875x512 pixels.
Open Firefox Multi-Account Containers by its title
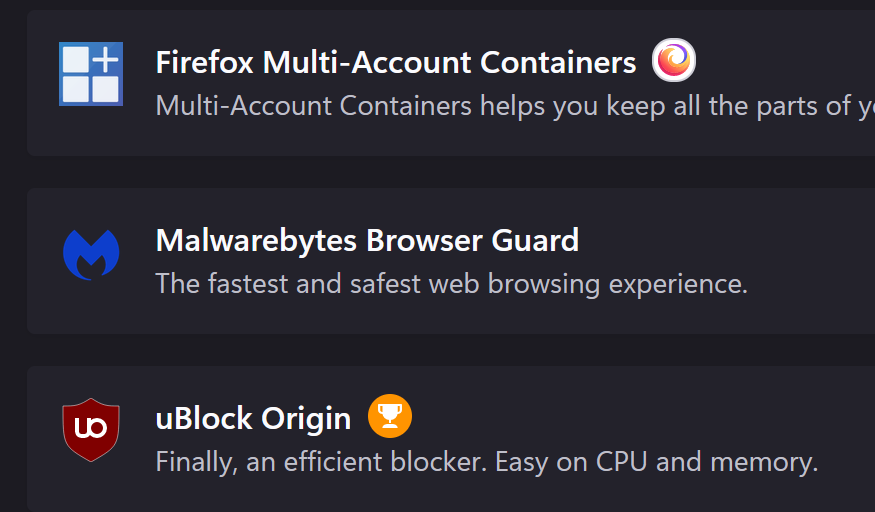(x=395, y=63)
